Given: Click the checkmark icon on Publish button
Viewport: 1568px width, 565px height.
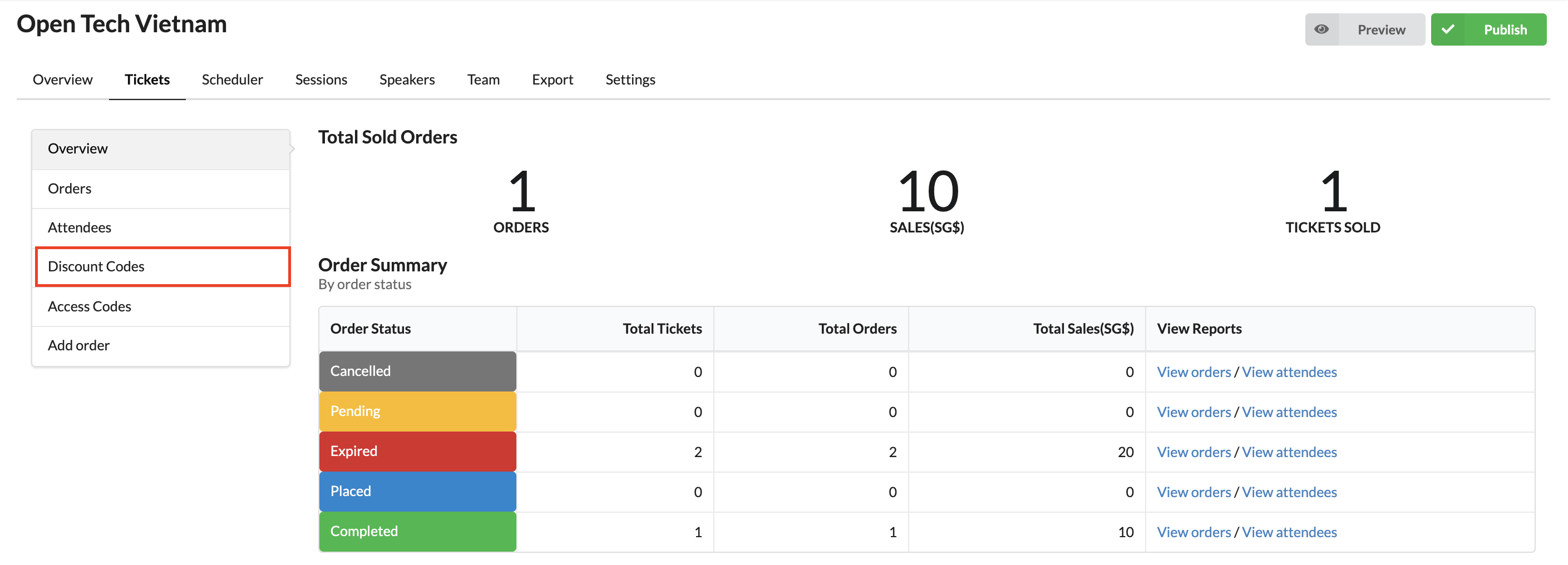Looking at the screenshot, I should (x=1447, y=29).
